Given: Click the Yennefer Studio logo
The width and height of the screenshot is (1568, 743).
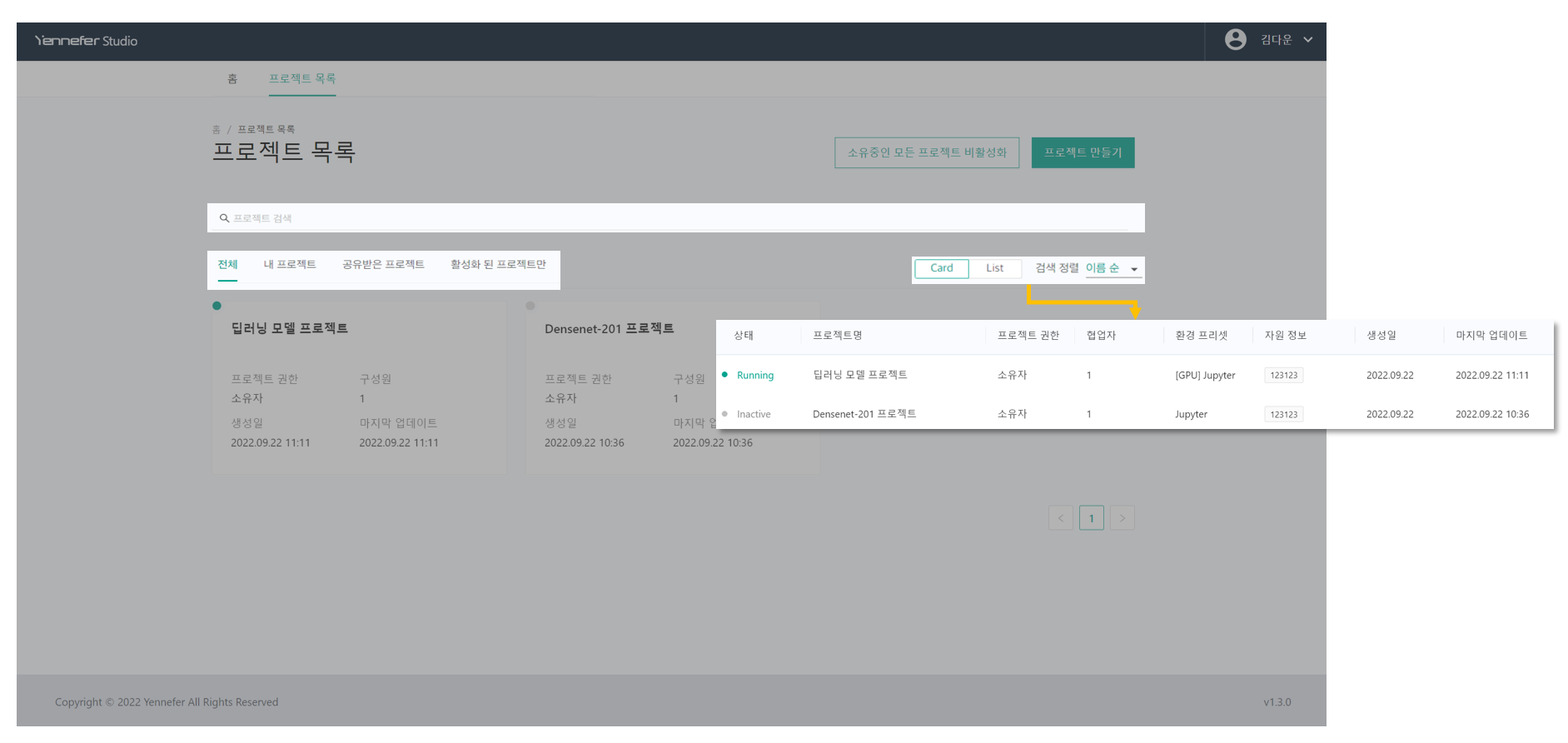Looking at the screenshot, I should [86, 41].
